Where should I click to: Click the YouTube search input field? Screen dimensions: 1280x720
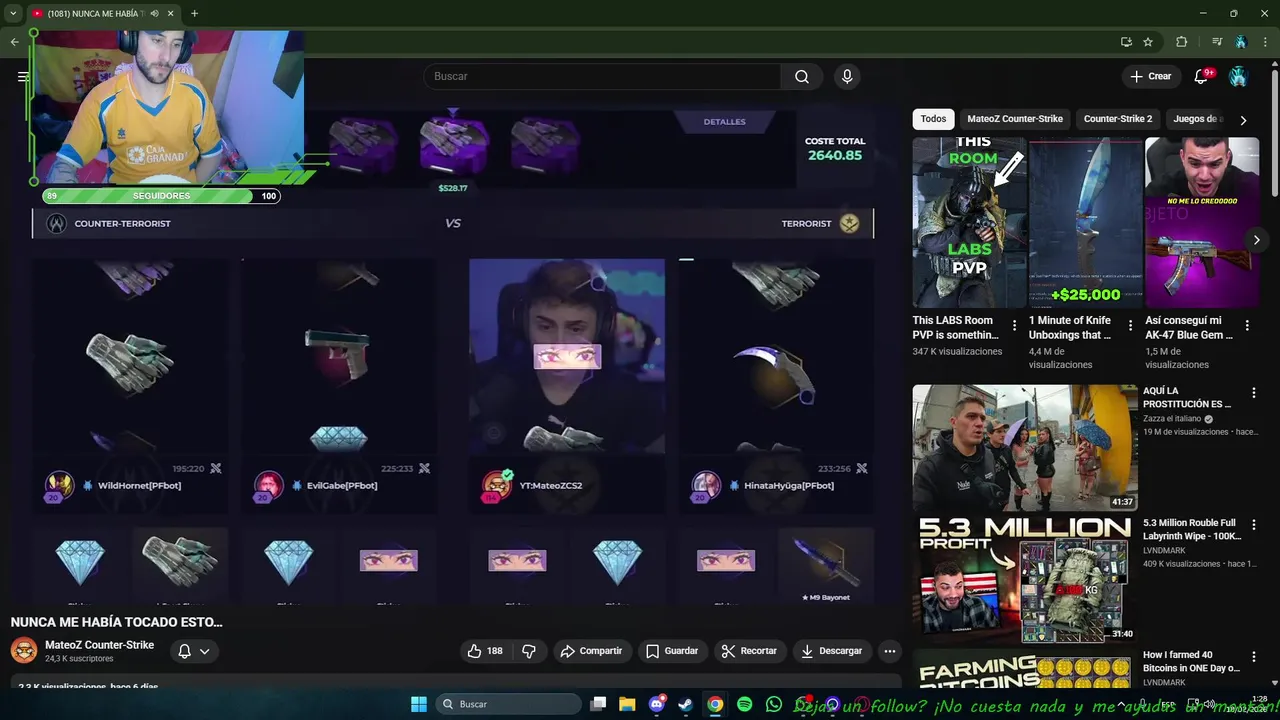602,77
